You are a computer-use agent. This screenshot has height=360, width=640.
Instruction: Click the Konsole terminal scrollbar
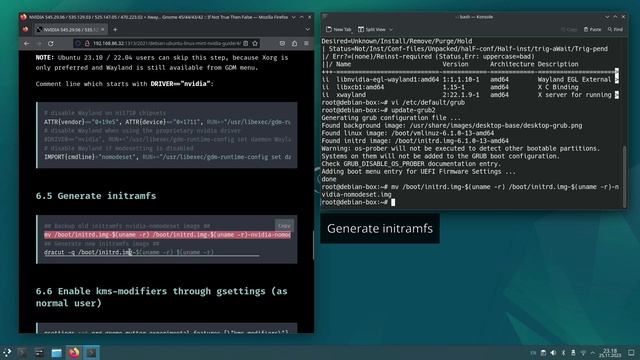(624, 176)
